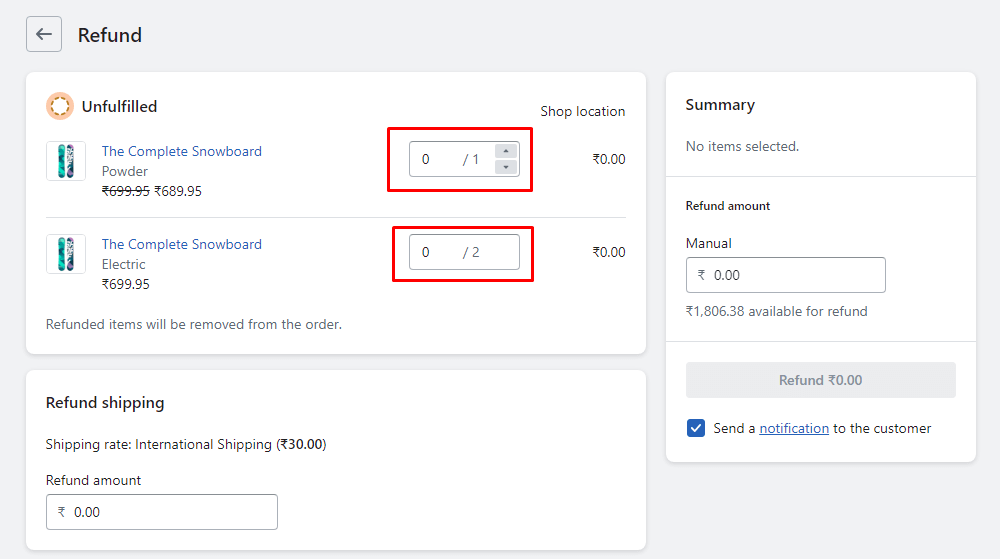1000x559 pixels.
Task: Uncheck the send notification checkbox
Action: [696, 428]
